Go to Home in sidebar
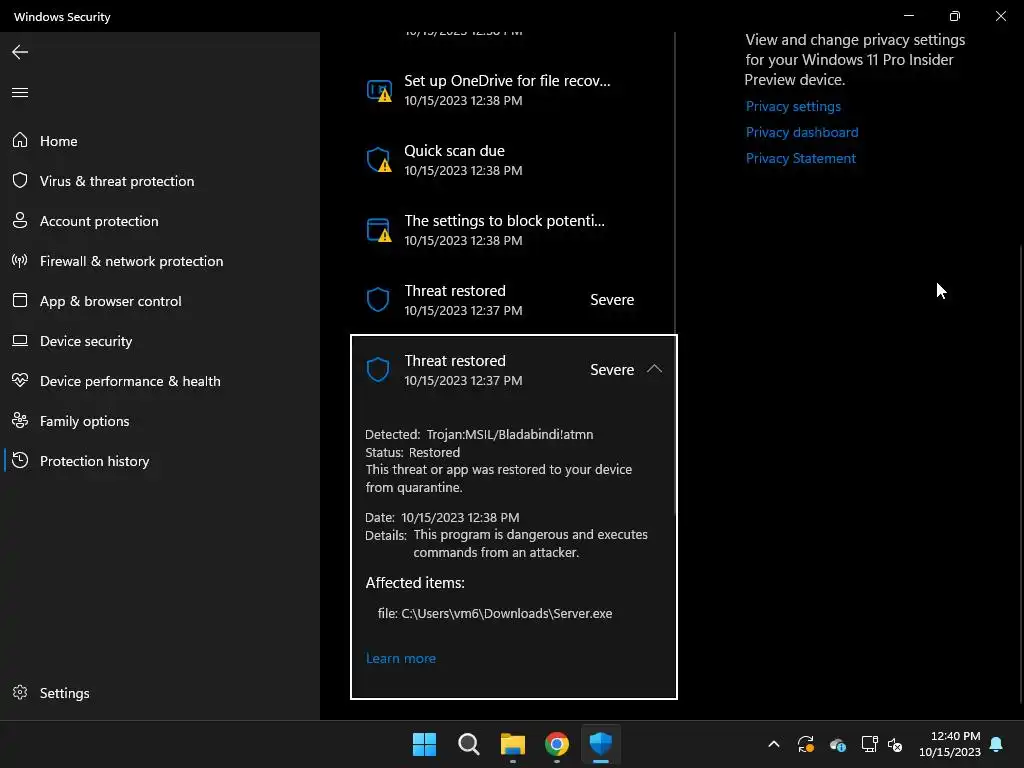This screenshot has height=768, width=1024. coord(160,141)
